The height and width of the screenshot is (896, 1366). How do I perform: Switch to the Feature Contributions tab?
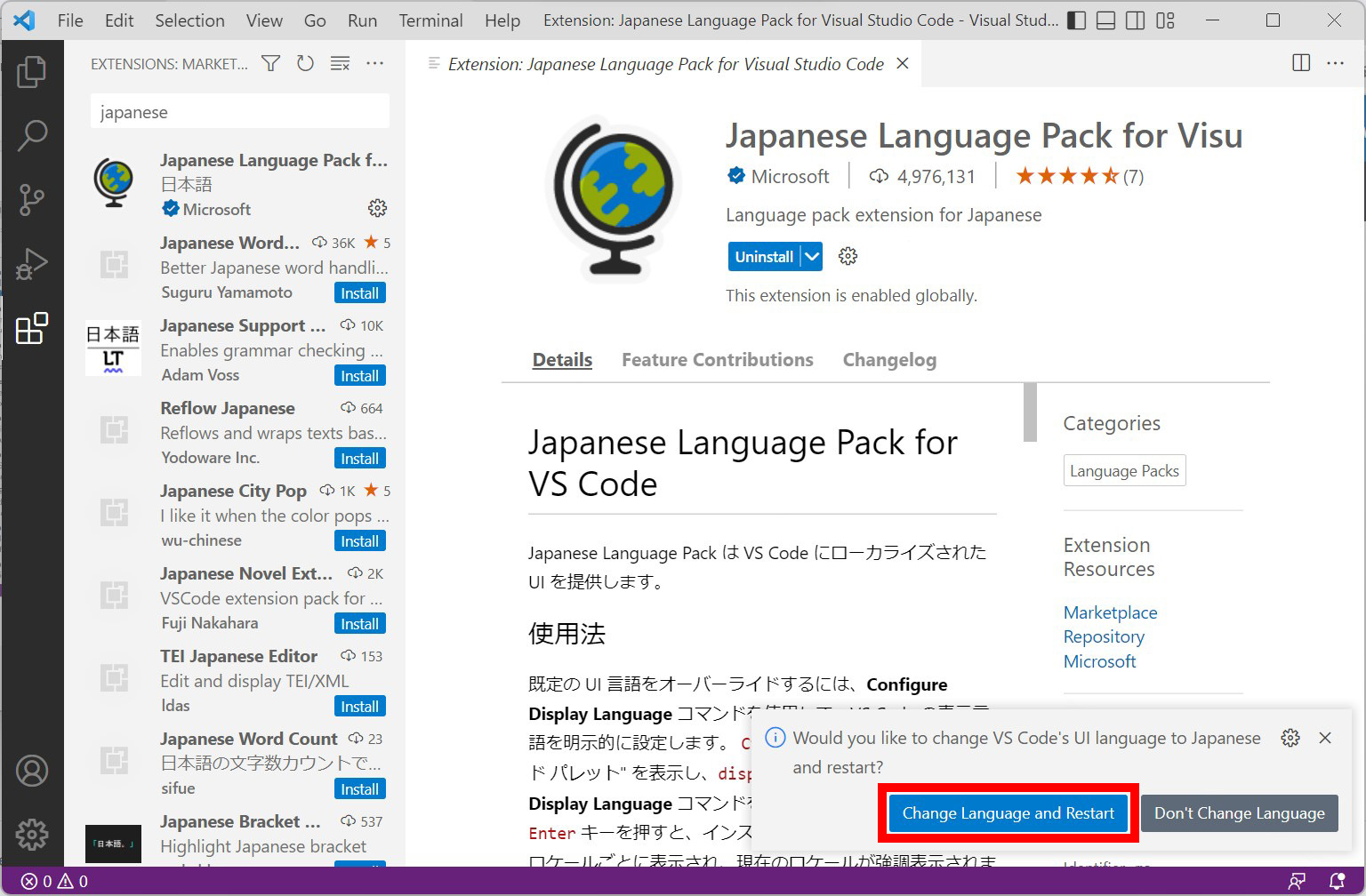717,359
